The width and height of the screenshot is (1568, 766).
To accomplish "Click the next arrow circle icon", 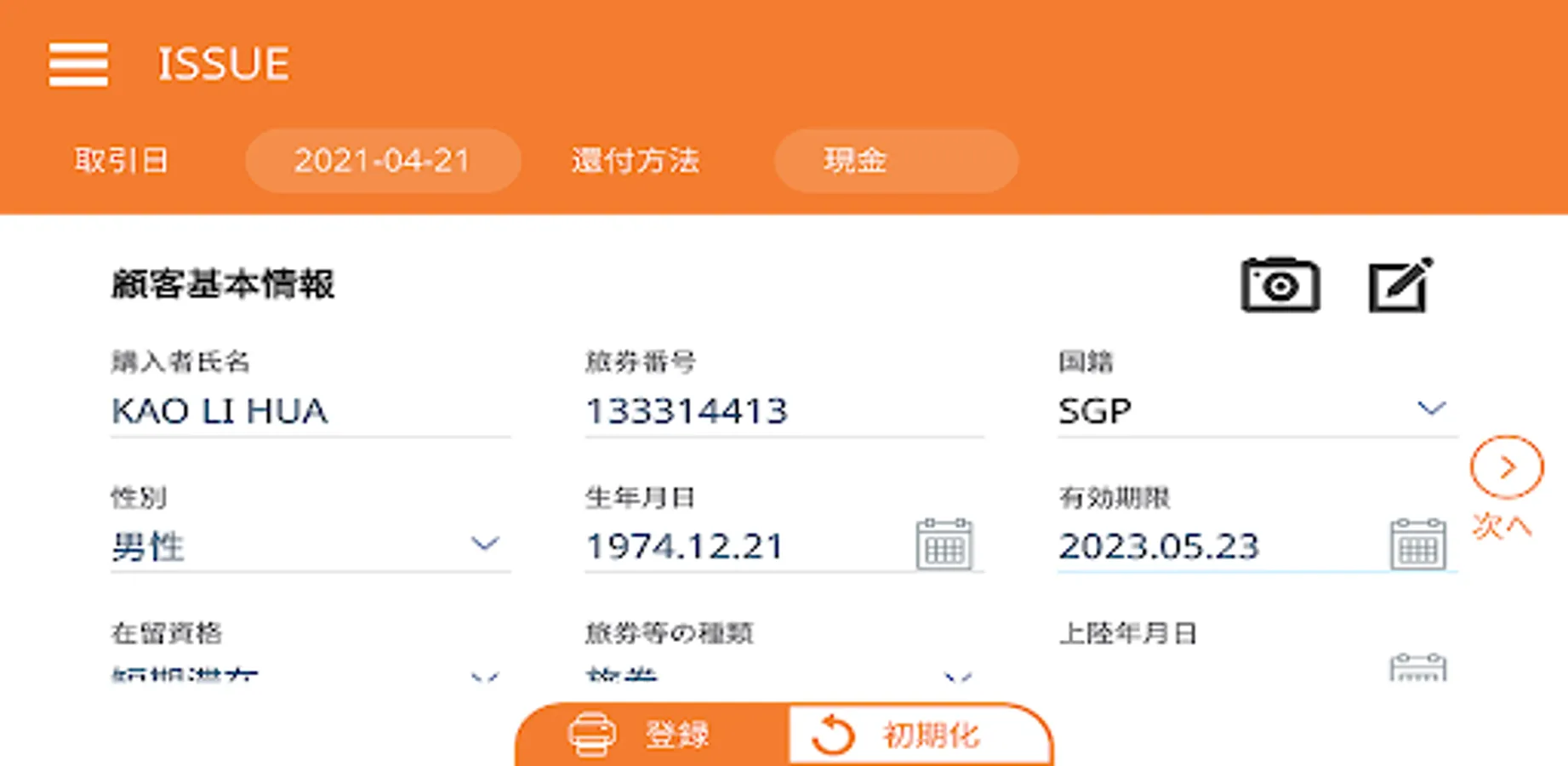I will (1506, 467).
